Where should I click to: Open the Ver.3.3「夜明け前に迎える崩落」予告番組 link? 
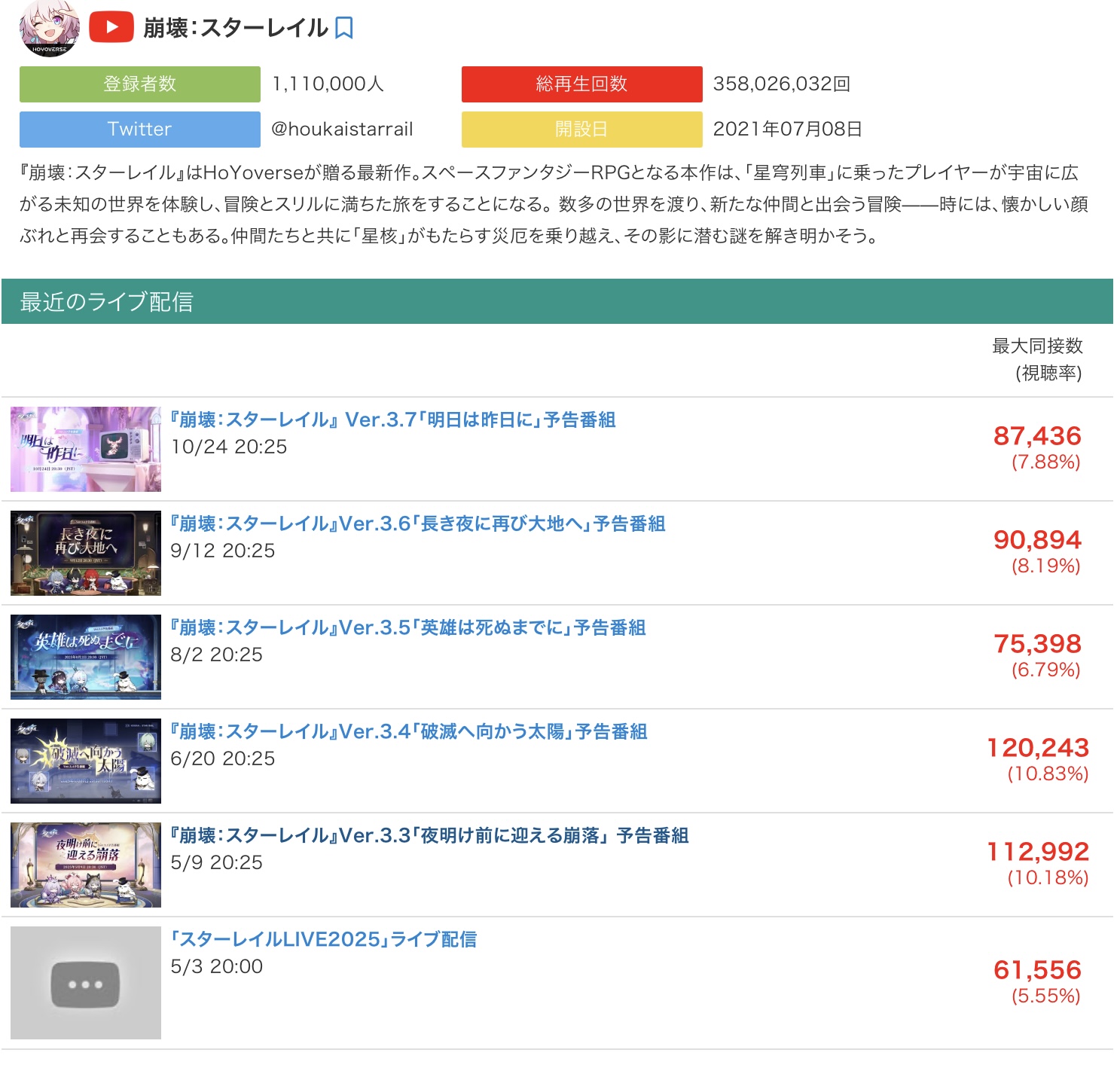[429, 835]
